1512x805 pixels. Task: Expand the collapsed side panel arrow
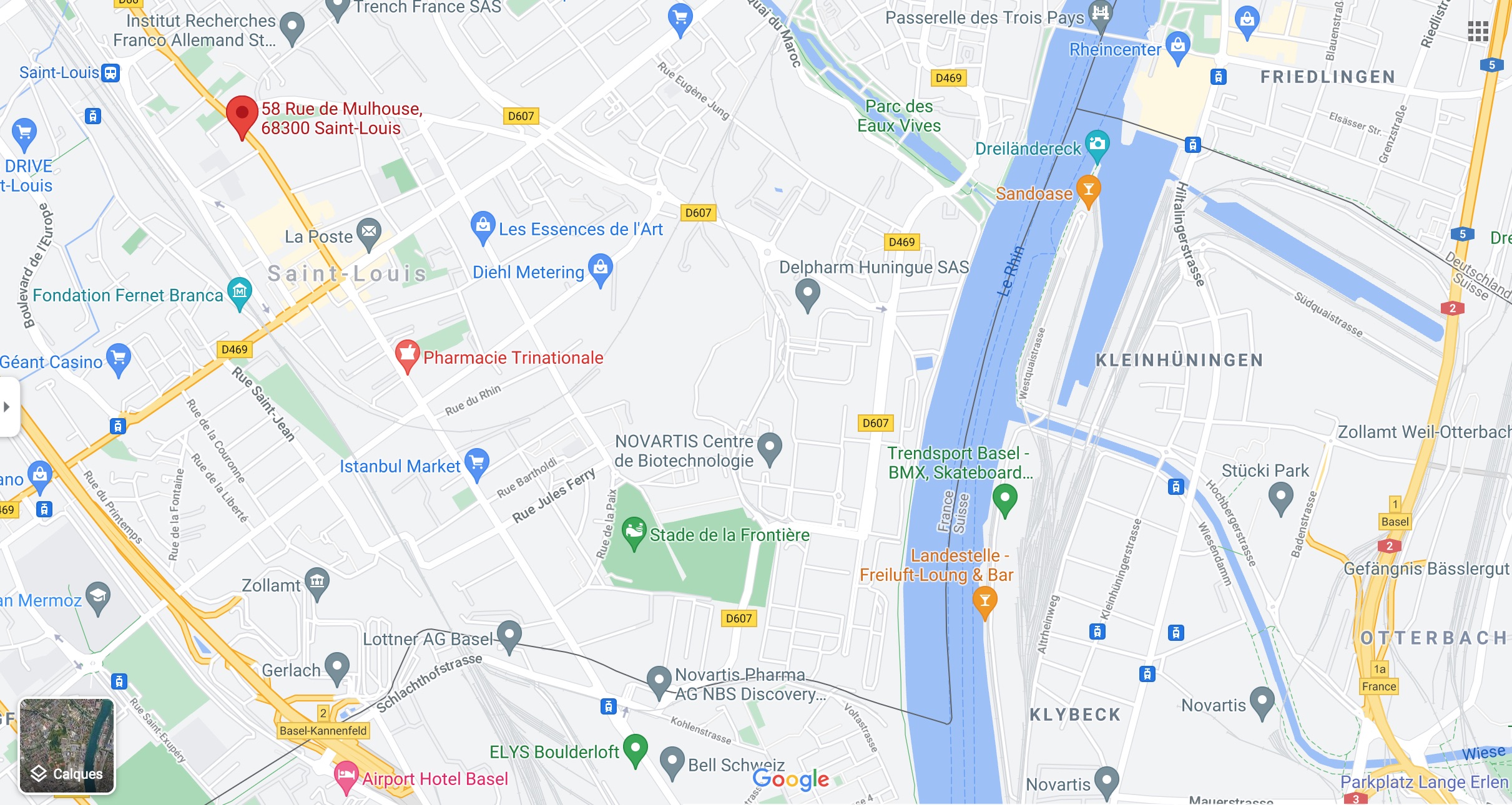7,407
